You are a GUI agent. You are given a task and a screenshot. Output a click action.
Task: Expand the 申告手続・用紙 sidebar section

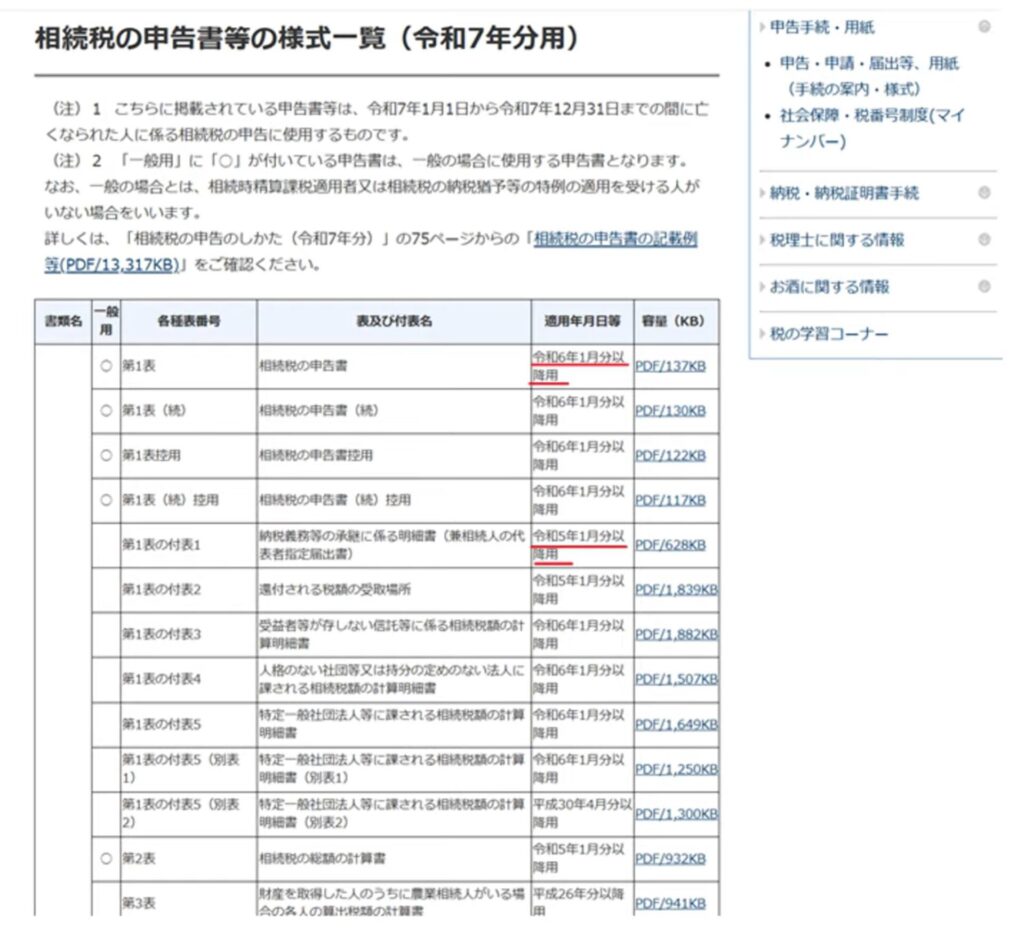point(821,27)
